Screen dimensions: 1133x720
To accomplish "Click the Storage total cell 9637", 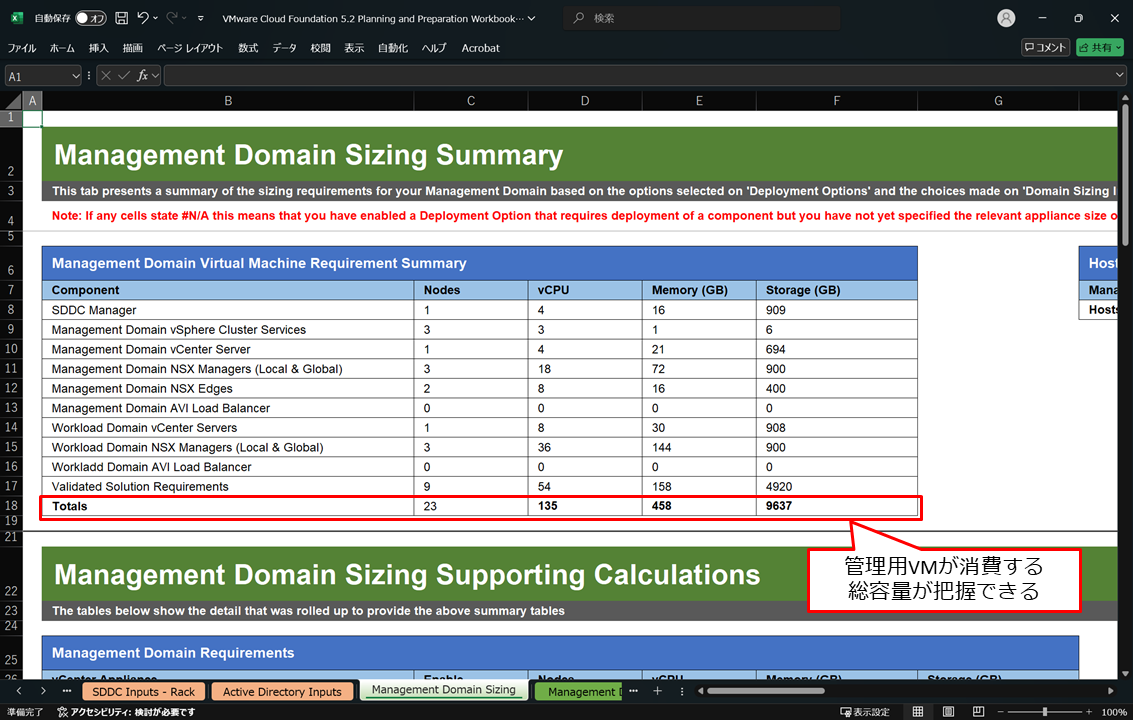I will [837, 506].
